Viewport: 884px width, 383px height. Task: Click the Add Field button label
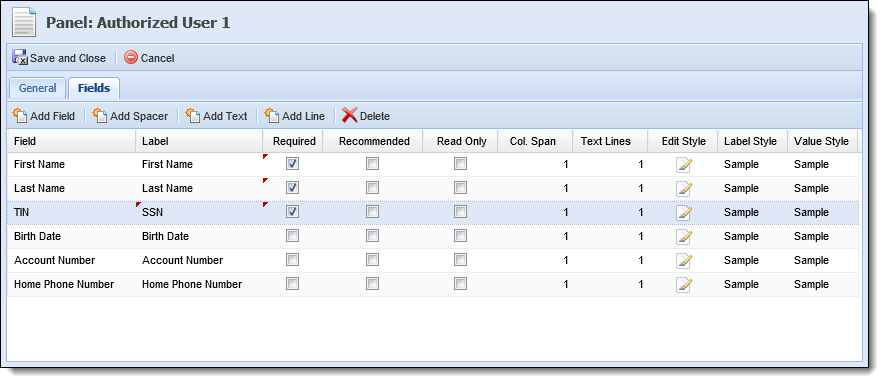[52, 116]
